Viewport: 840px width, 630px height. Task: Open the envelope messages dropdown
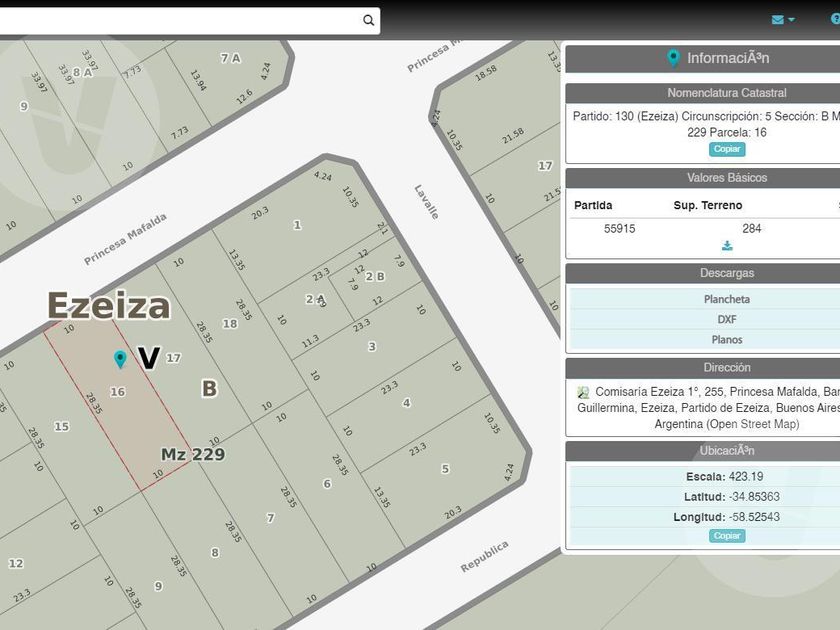coord(783,20)
